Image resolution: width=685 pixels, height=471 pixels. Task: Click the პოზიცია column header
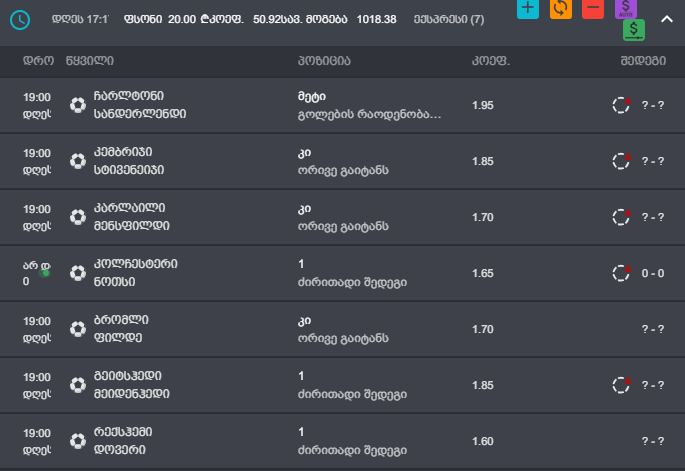pos(324,61)
